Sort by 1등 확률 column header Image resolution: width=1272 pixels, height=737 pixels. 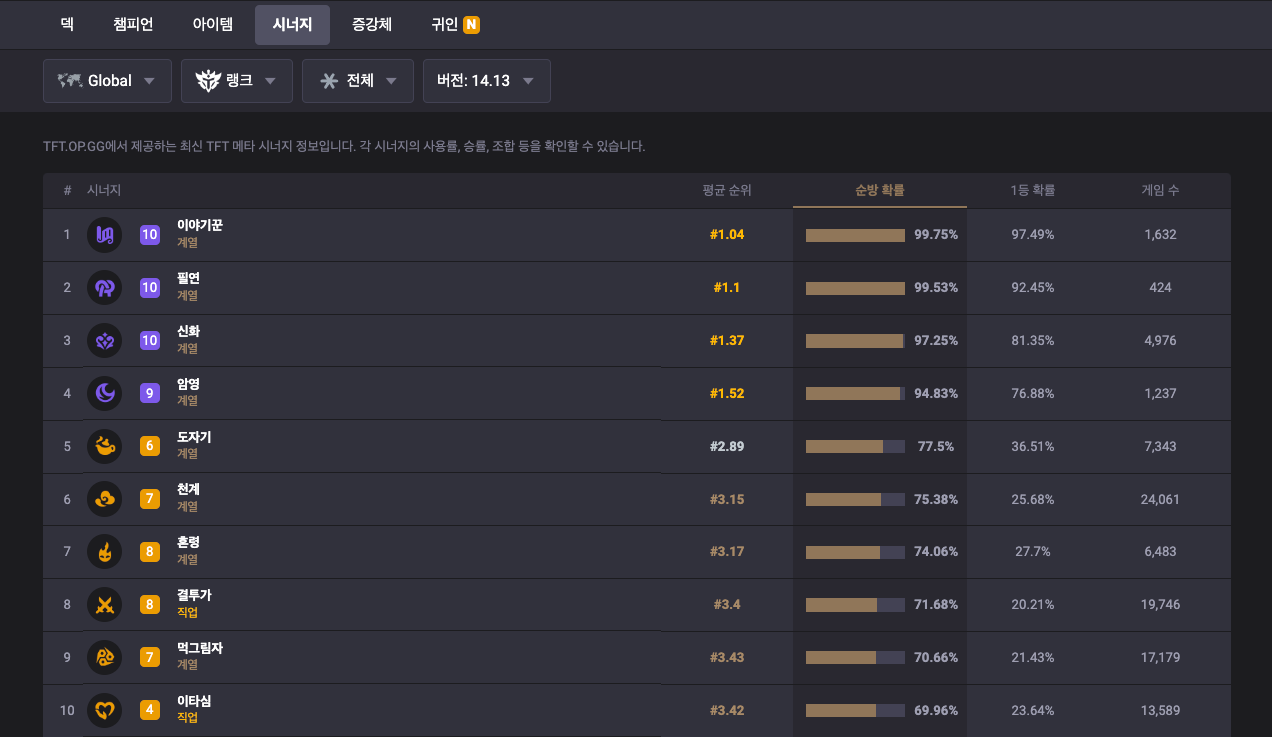click(x=1032, y=190)
